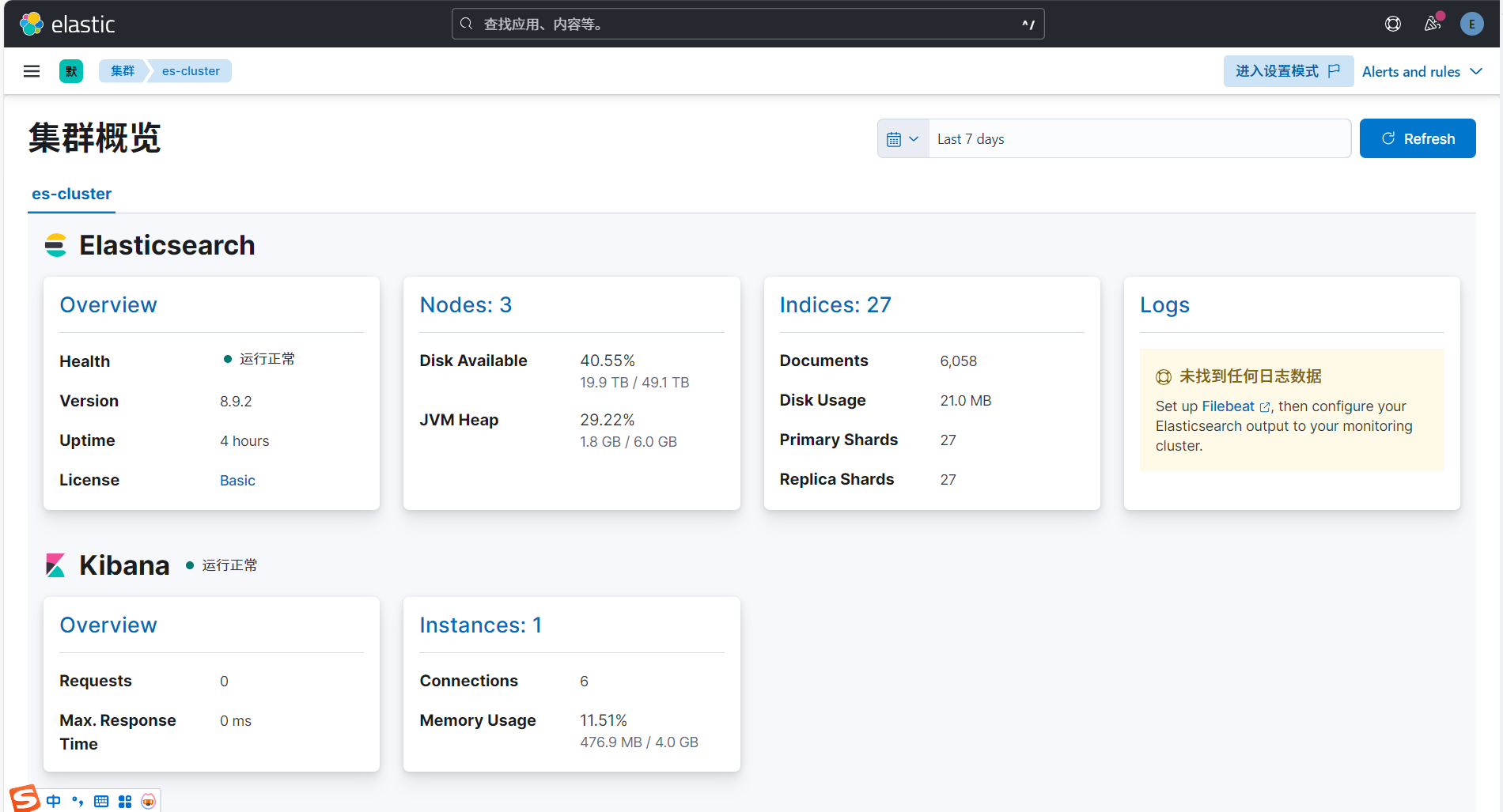The height and width of the screenshot is (812, 1503).
Task: Click the Elastic logo
Action: tap(67, 24)
